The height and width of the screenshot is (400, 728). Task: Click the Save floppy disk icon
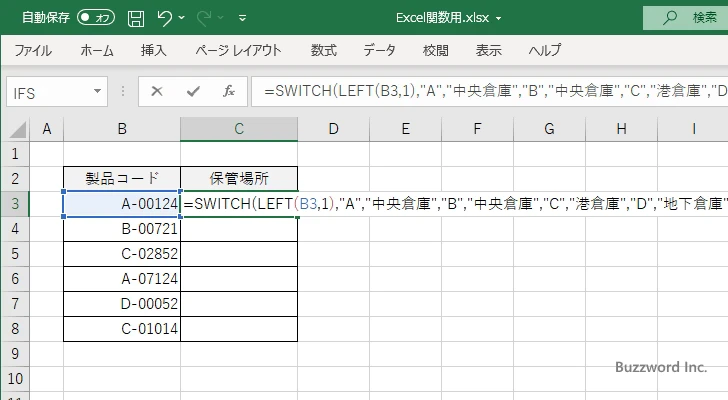click(x=136, y=18)
